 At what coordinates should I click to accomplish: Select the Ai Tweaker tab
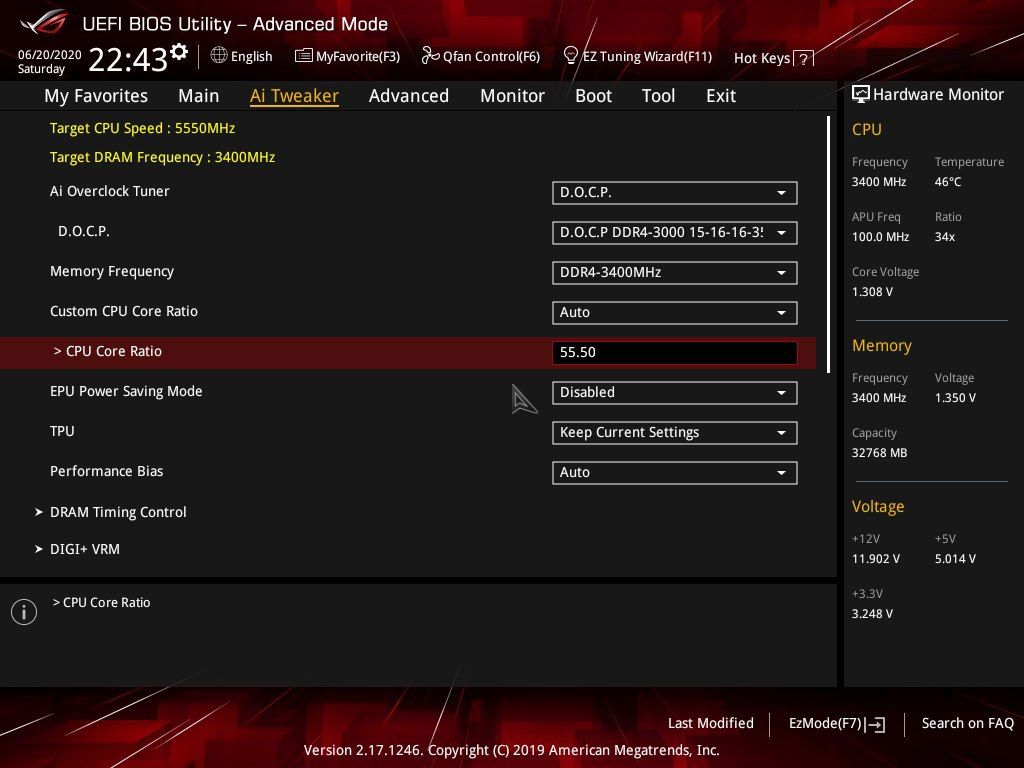[294, 96]
